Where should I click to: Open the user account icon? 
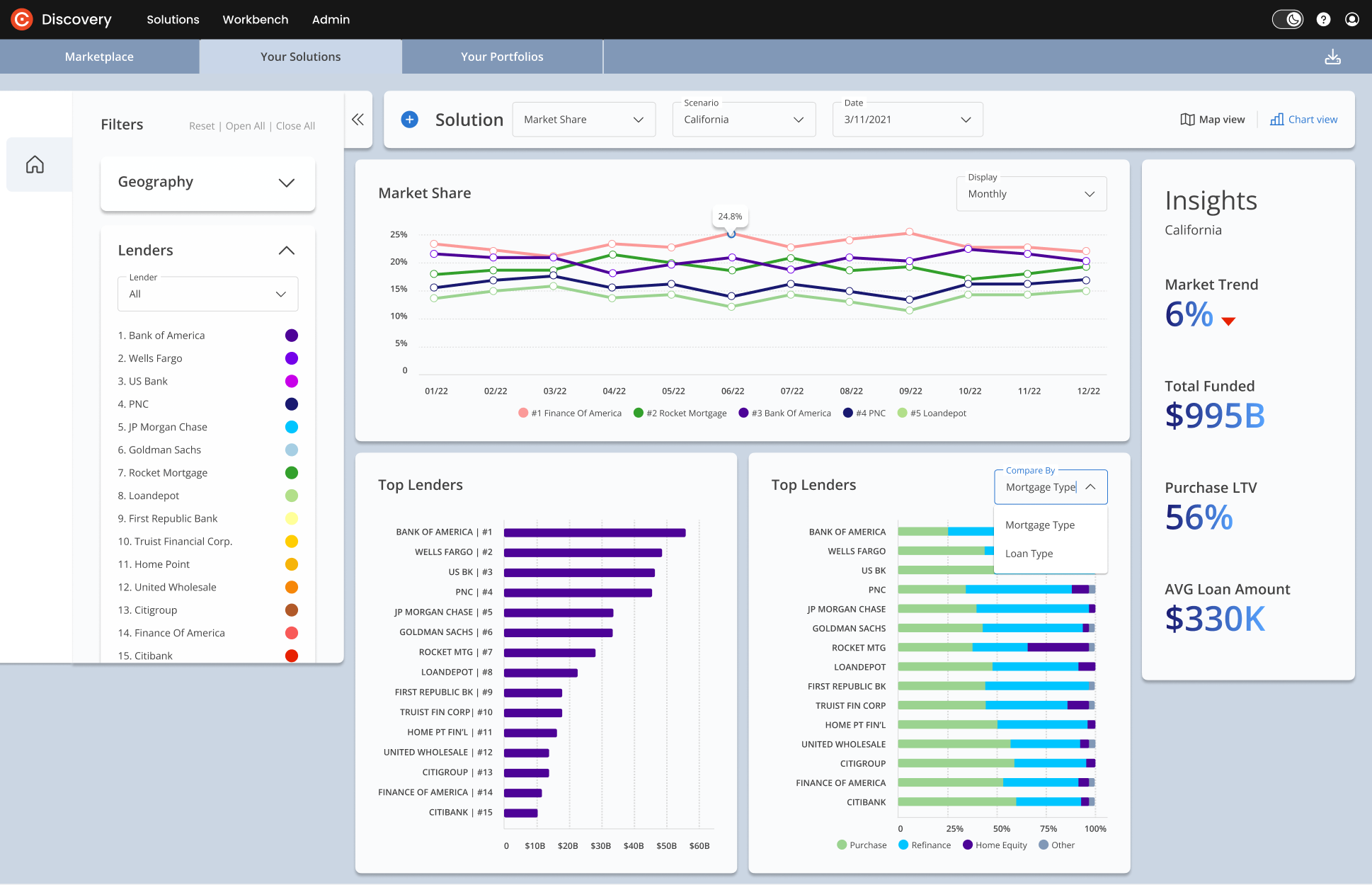click(1352, 19)
